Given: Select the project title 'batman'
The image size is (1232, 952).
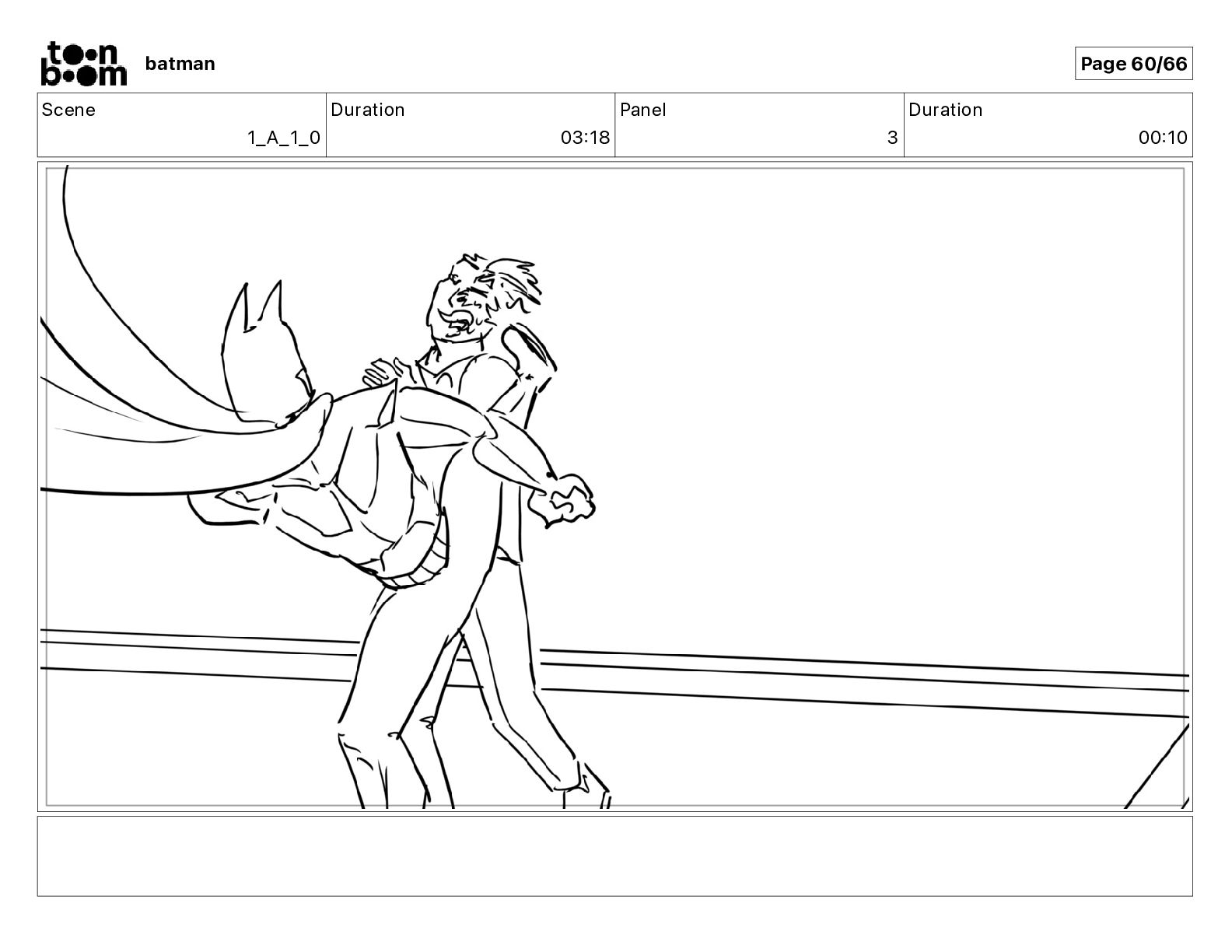Looking at the screenshot, I should (180, 64).
